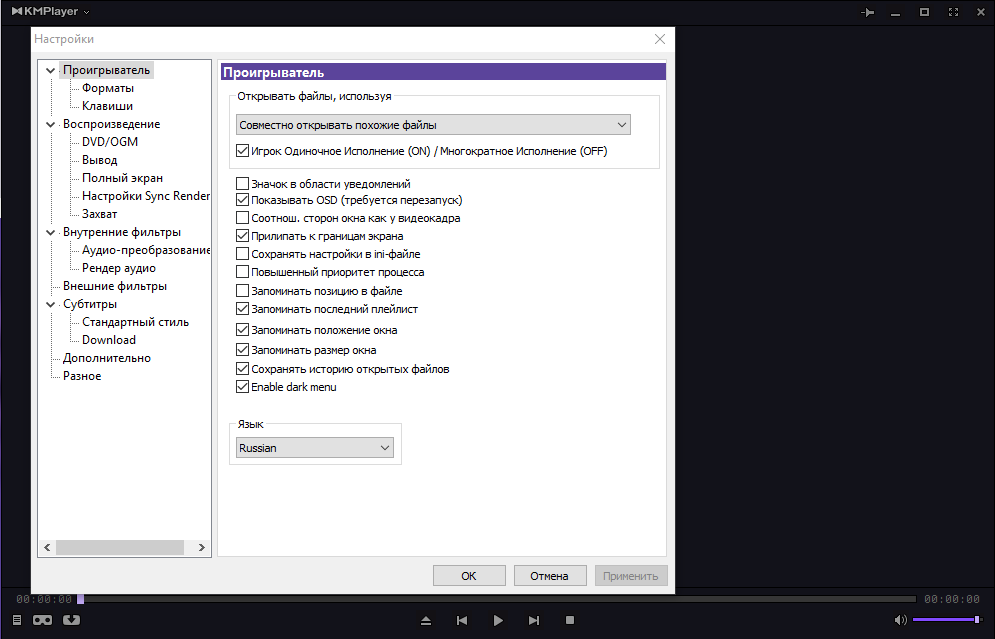This screenshot has width=995, height=639.
Task: Click the playback seek bar
Action: (x=497, y=599)
